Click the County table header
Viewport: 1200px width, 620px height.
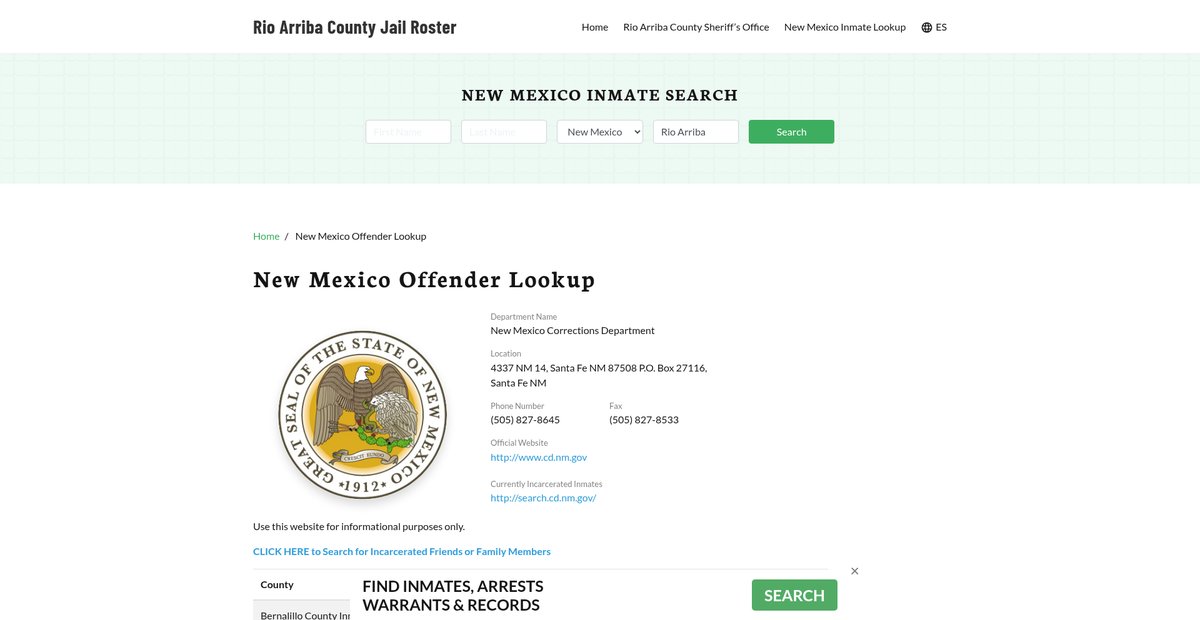(x=277, y=585)
